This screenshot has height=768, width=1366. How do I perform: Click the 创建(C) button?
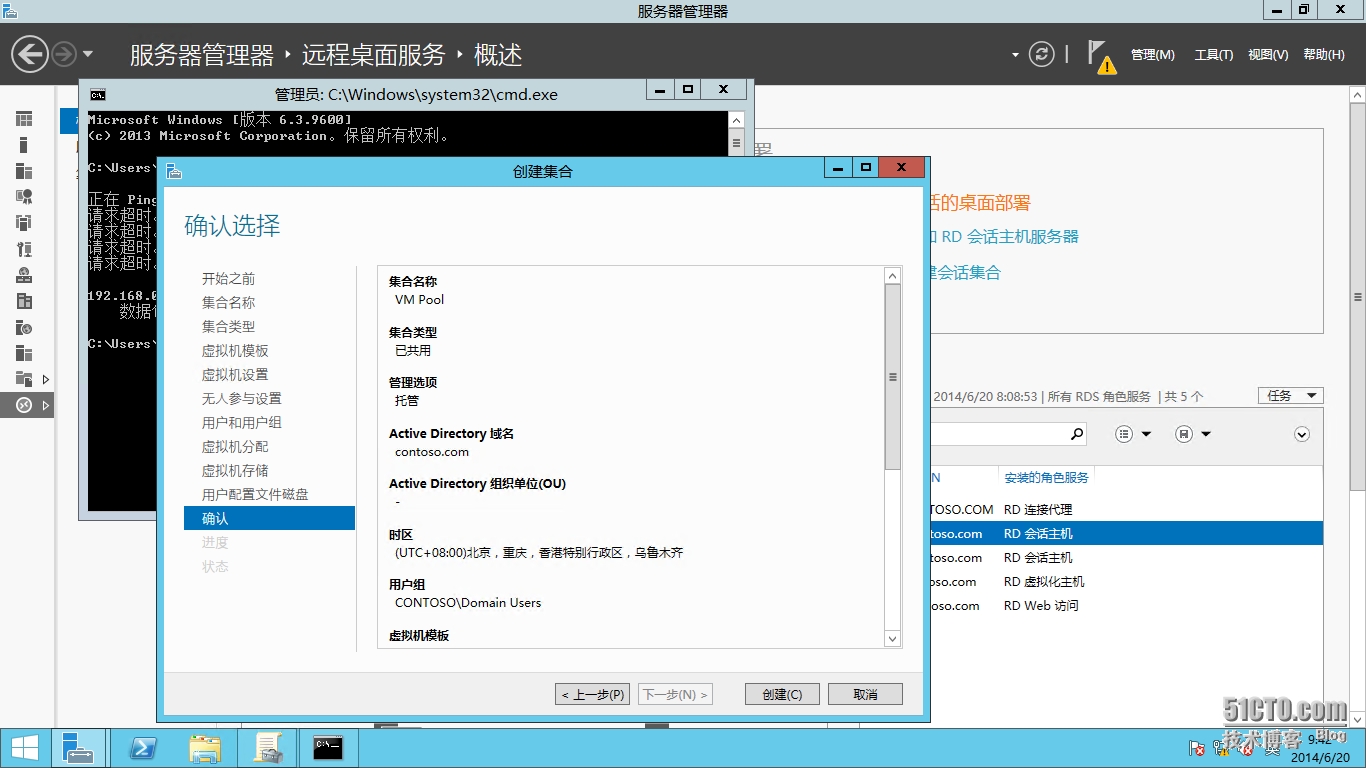(782, 694)
